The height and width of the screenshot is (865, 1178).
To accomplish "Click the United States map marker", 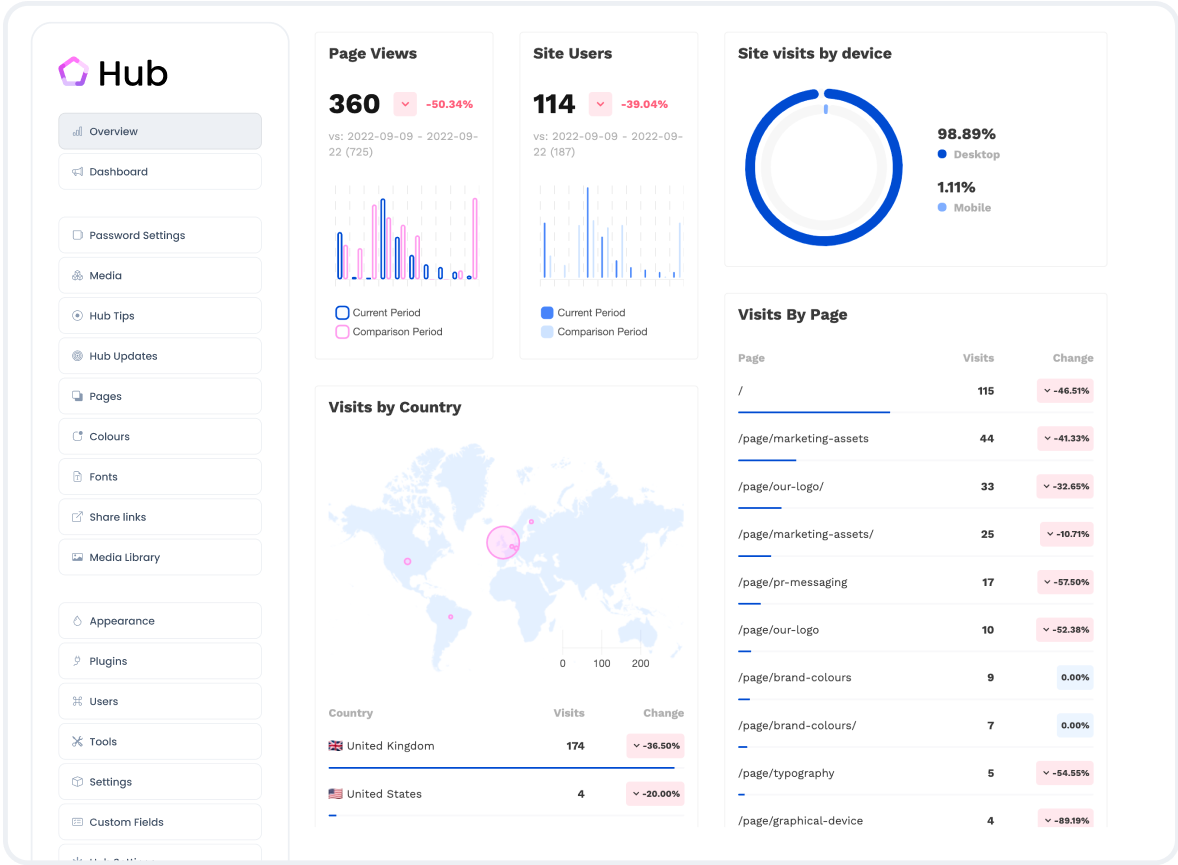I will [x=407, y=561].
